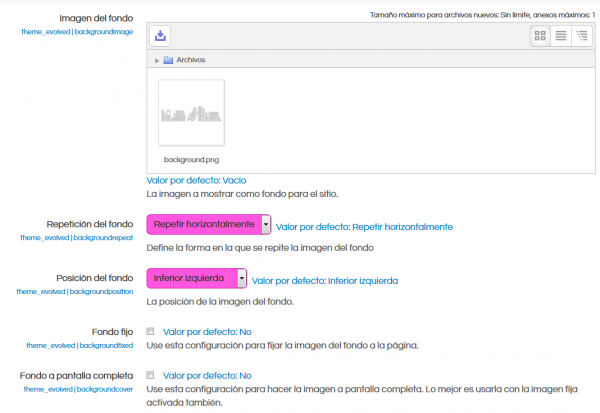Click the theme_evolved backgroundimage setting label
The width and height of the screenshot is (600, 413).
coord(78,32)
